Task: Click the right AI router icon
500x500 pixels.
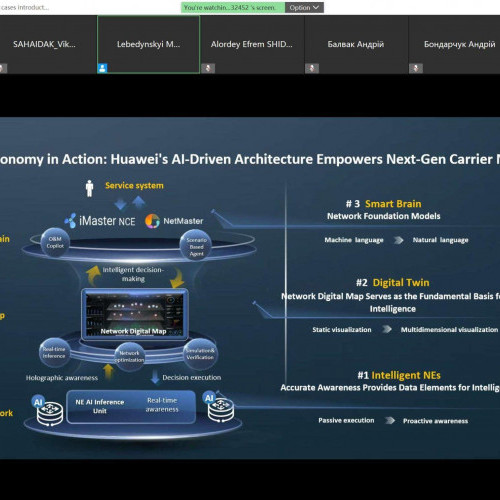Action: (x=218, y=407)
